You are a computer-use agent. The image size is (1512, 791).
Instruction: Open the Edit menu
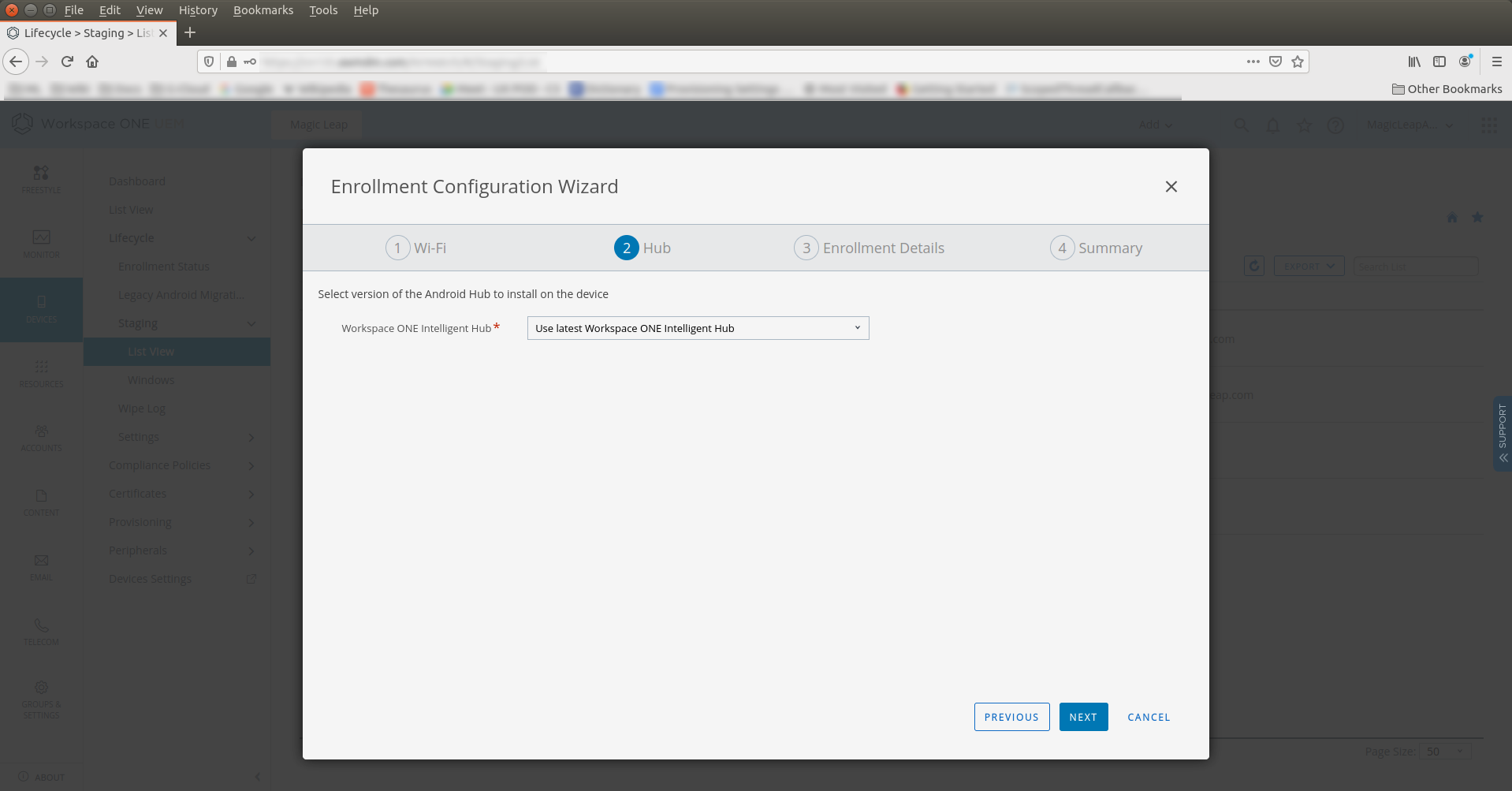[x=110, y=10]
